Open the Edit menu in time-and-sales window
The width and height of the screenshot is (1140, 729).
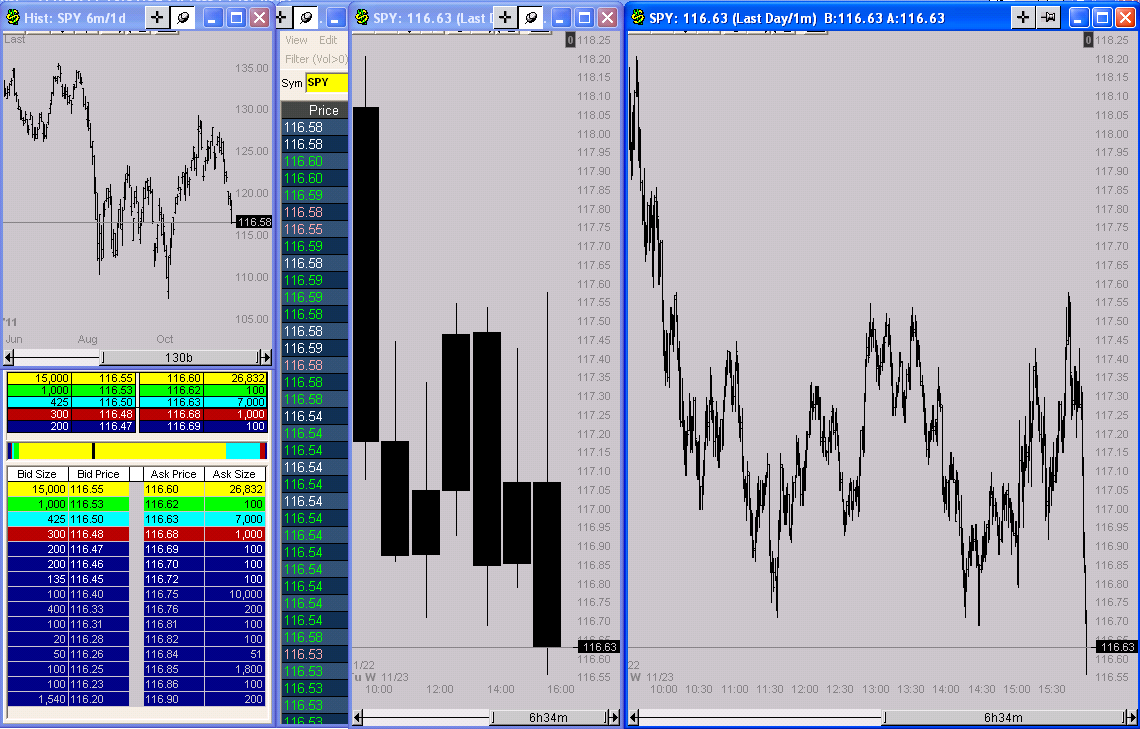coord(328,40)
